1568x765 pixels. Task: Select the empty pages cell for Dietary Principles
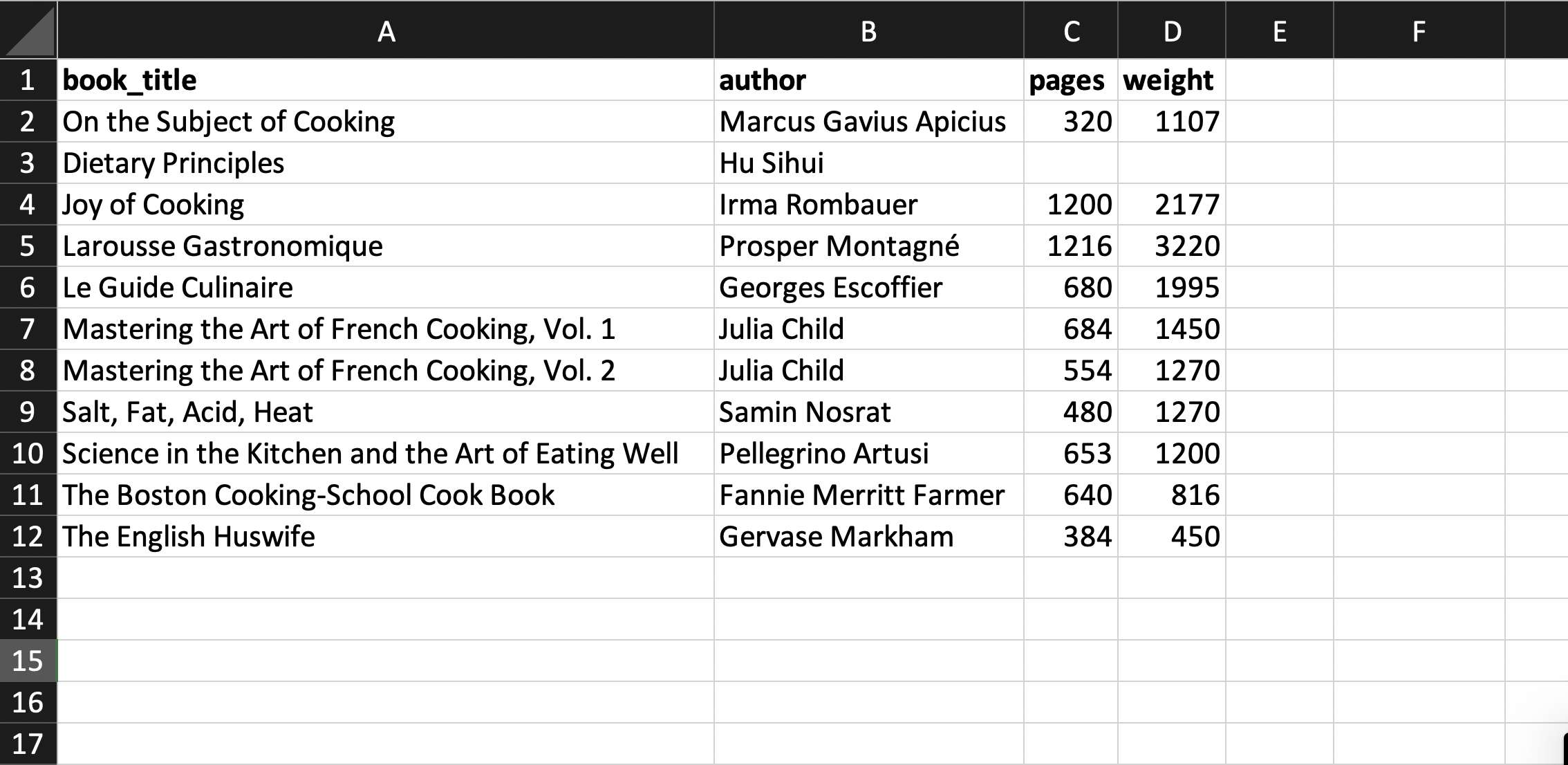pos(1070,163)
